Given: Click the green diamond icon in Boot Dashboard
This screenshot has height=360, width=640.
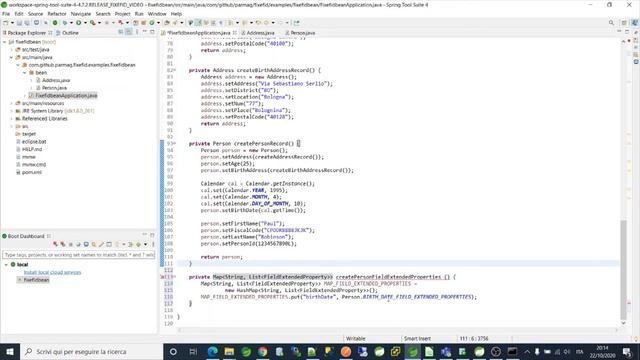Looking at the screenshot, I should pyautogui.click(x=138, y=244).
